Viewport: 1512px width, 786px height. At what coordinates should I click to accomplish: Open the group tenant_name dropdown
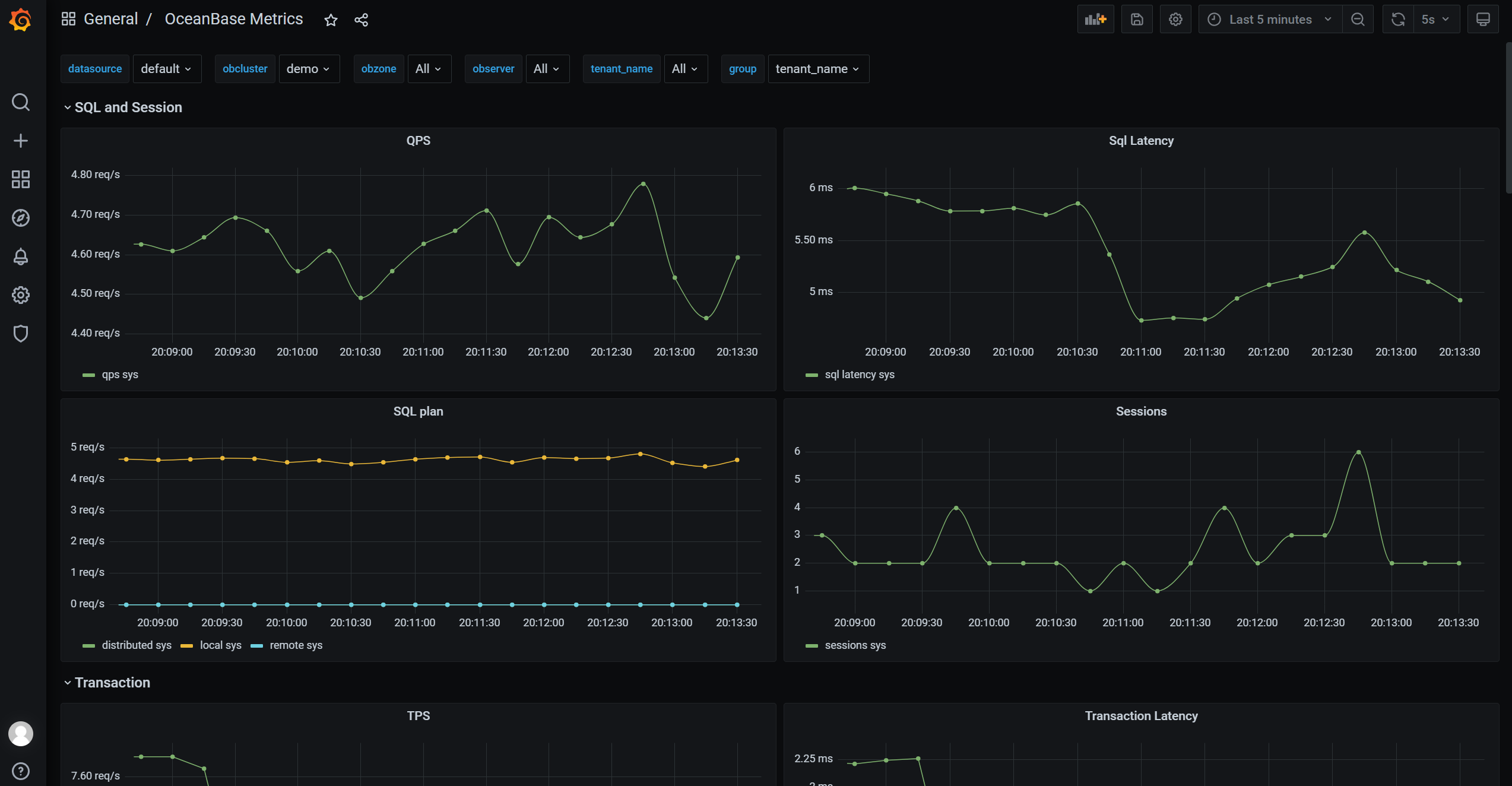[818, 69]
